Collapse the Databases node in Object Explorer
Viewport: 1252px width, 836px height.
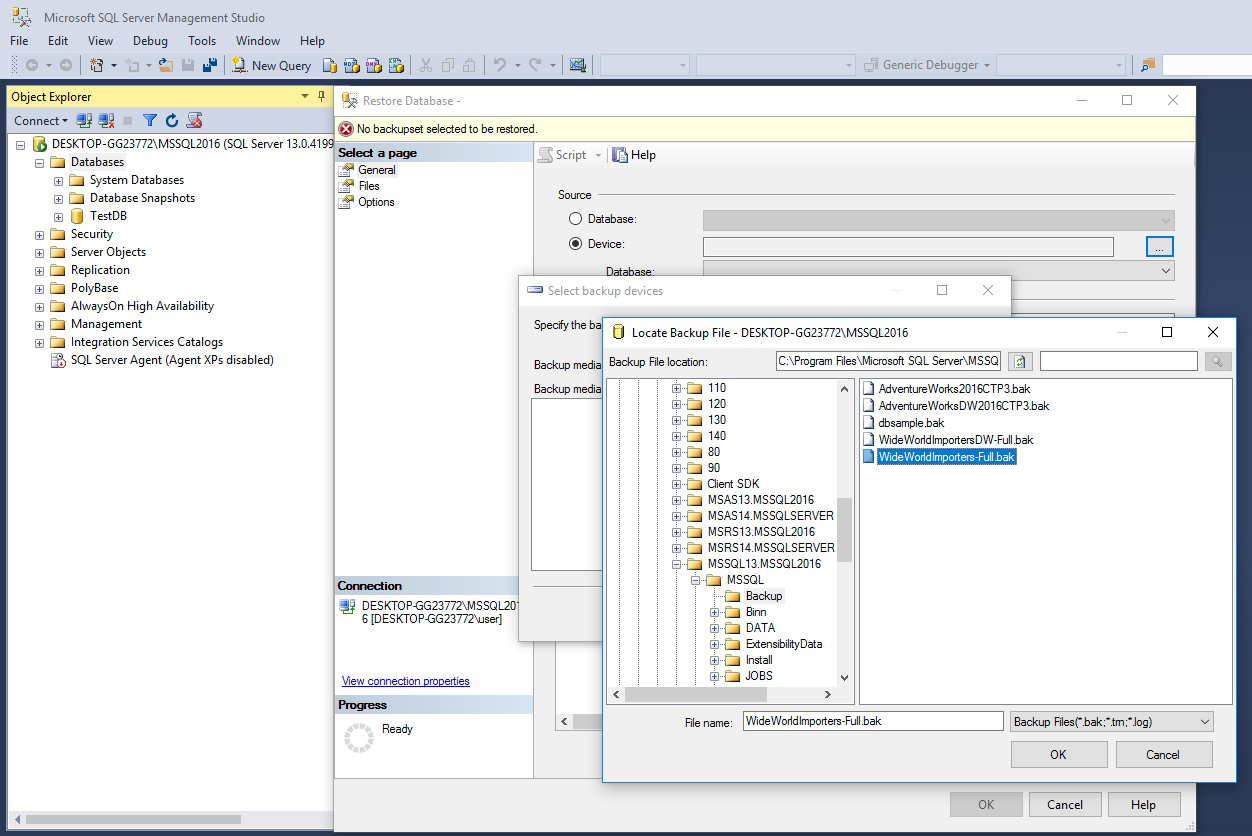(x=39, y=163)
